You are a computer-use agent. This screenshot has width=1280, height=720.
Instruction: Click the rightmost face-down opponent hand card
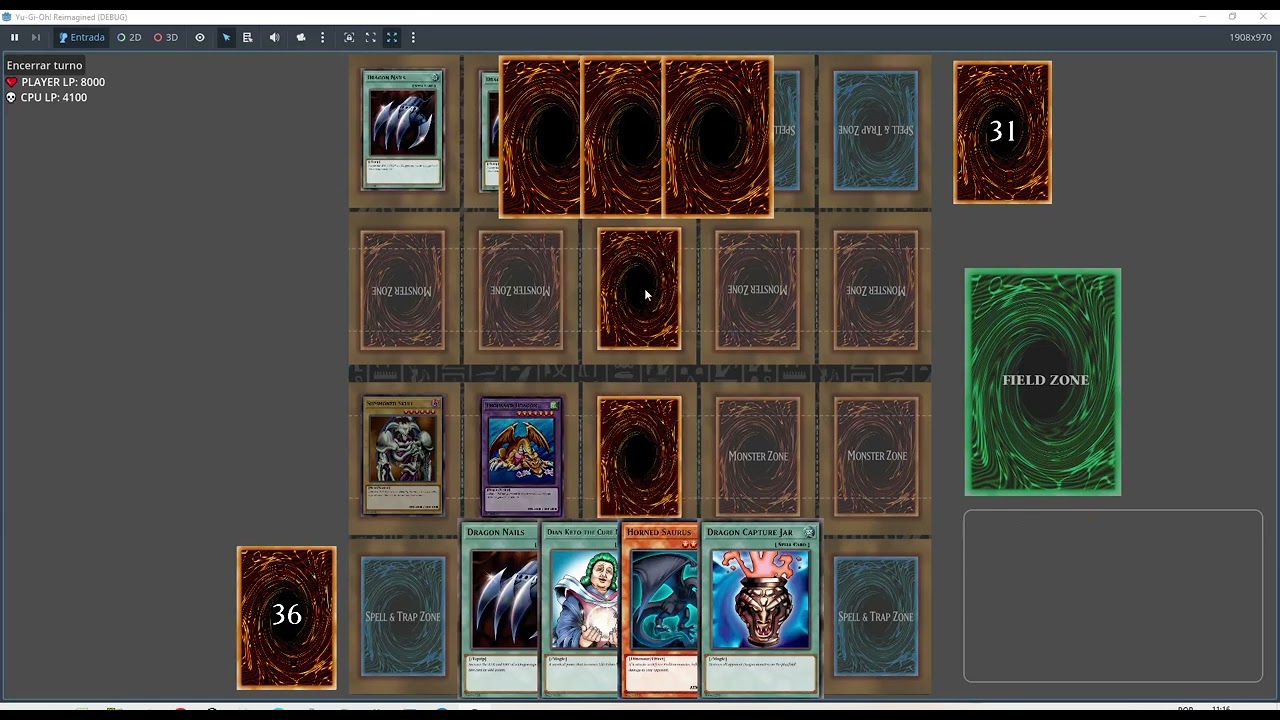(718, 137)
